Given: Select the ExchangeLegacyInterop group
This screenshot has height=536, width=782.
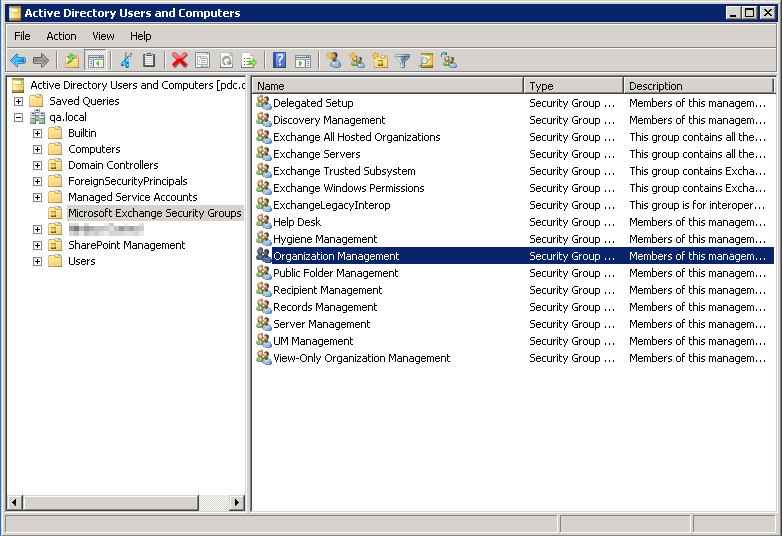Looking at the screenshot, I should [332, 205].
